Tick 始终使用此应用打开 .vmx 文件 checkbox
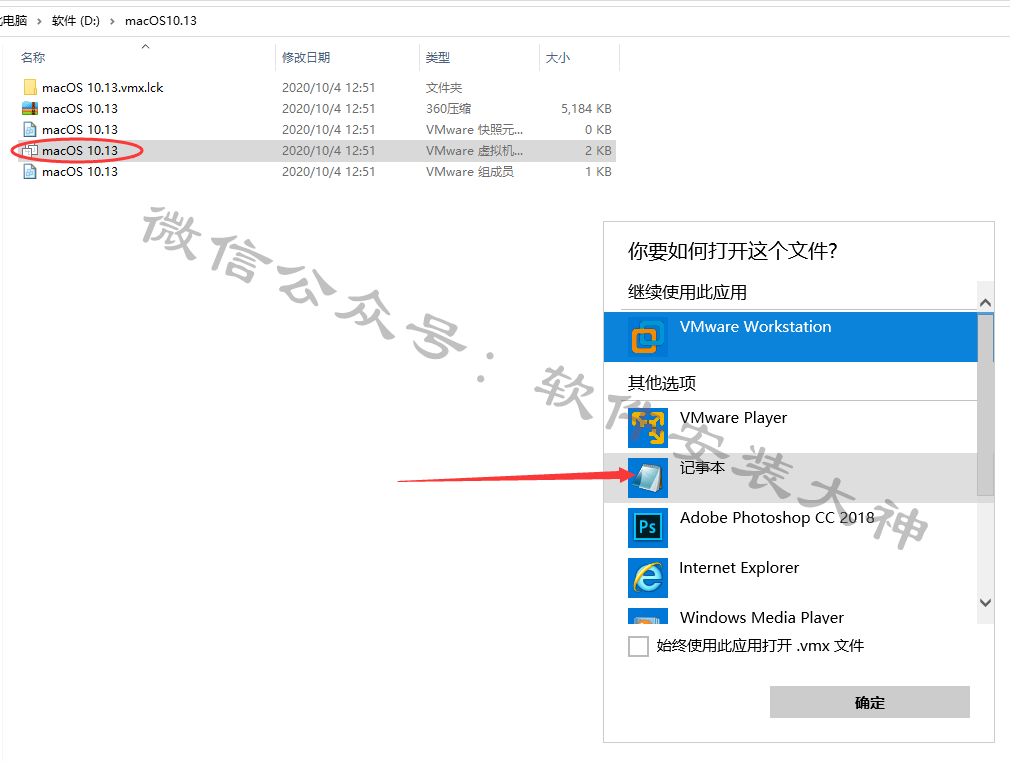This screenshot has height=762, width=1010. [x=638, y=646]
